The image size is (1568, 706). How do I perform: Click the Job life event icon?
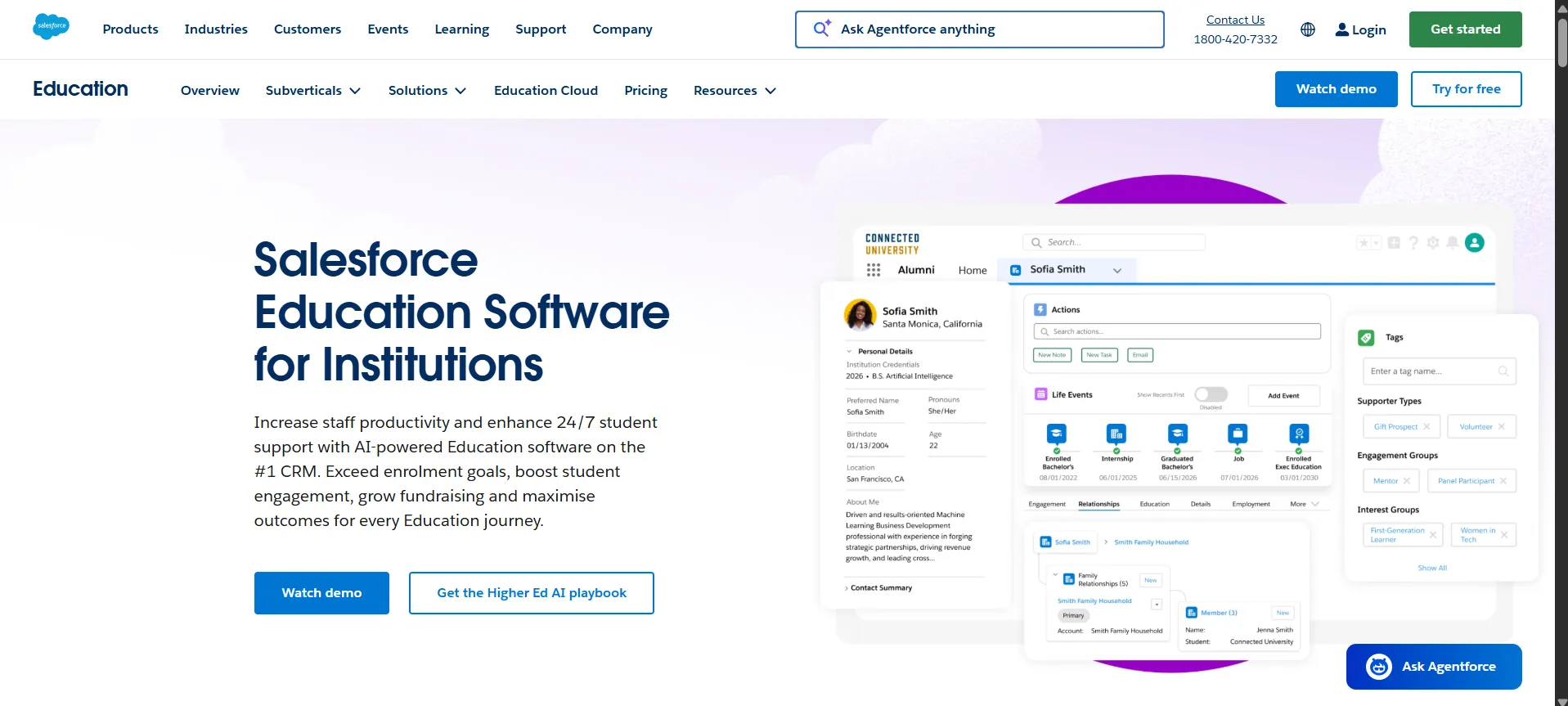tap(1238, 433)
